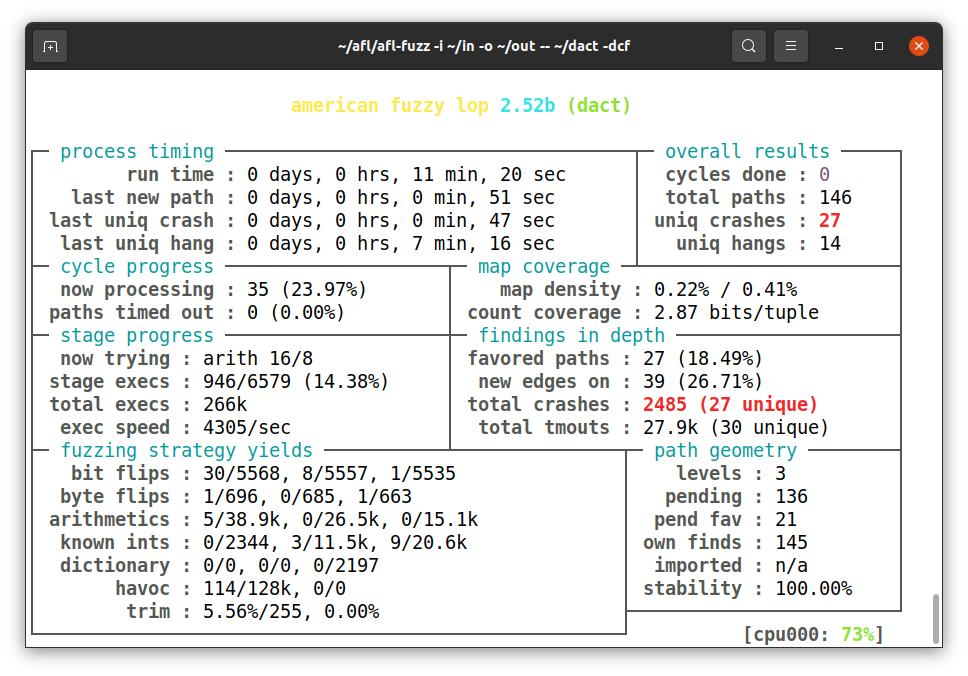968x676 pixels.
Task: Click the count coverage '2.87 bits/tuple' value
Action: pos(736,312)
